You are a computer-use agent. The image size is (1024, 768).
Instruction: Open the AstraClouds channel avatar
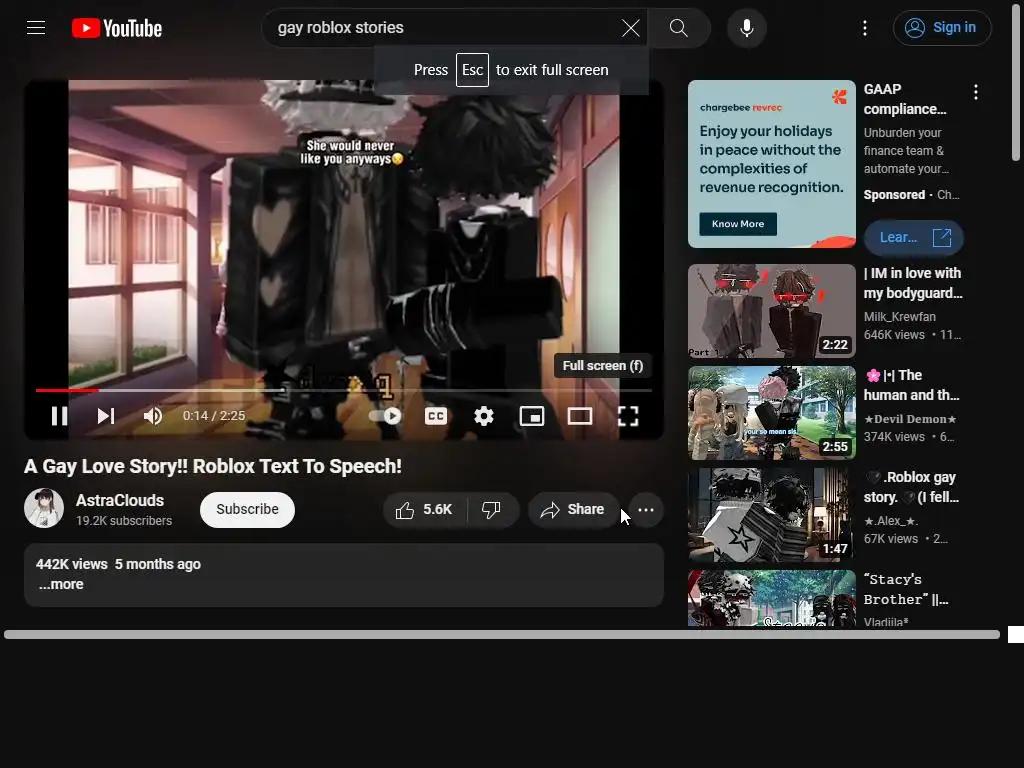pyautogui.click(x=44, y=508)
